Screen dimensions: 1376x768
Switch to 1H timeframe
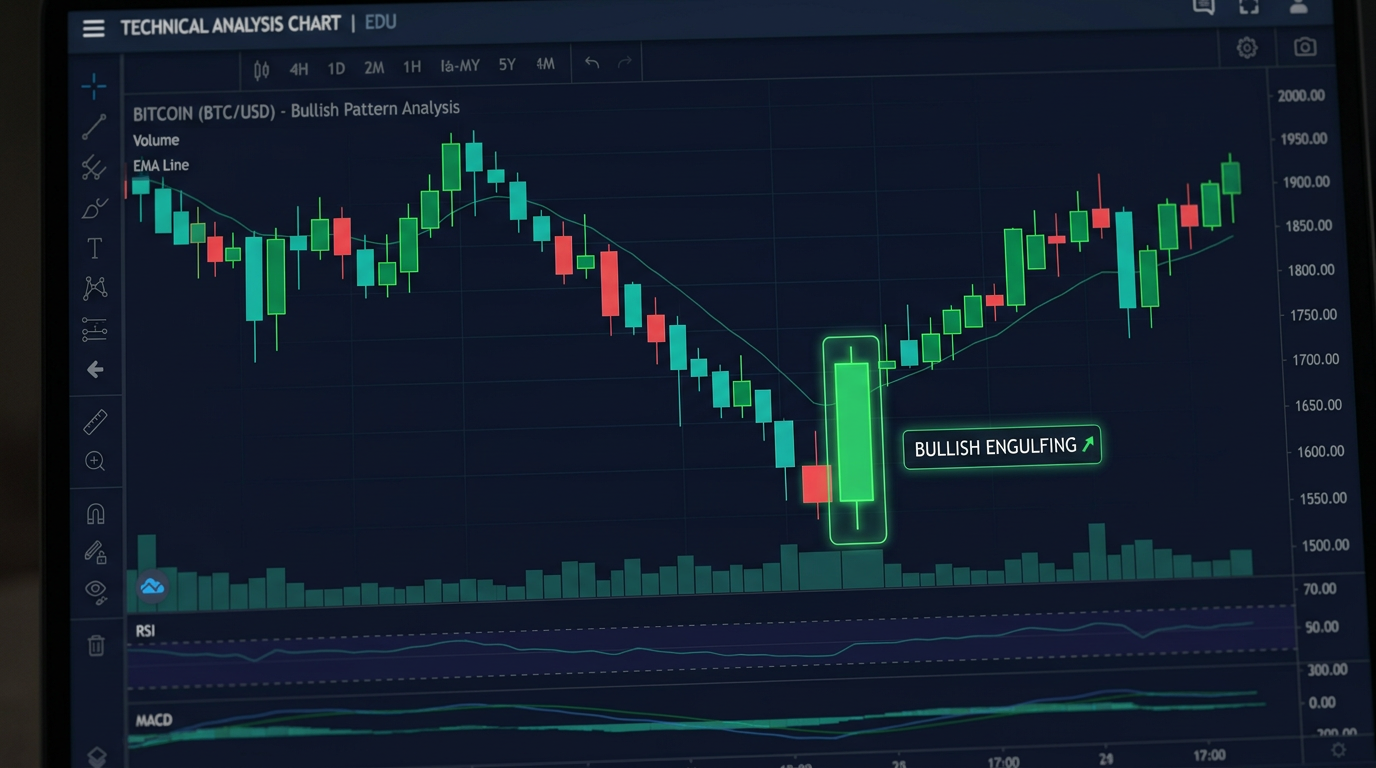coord(411,67)
